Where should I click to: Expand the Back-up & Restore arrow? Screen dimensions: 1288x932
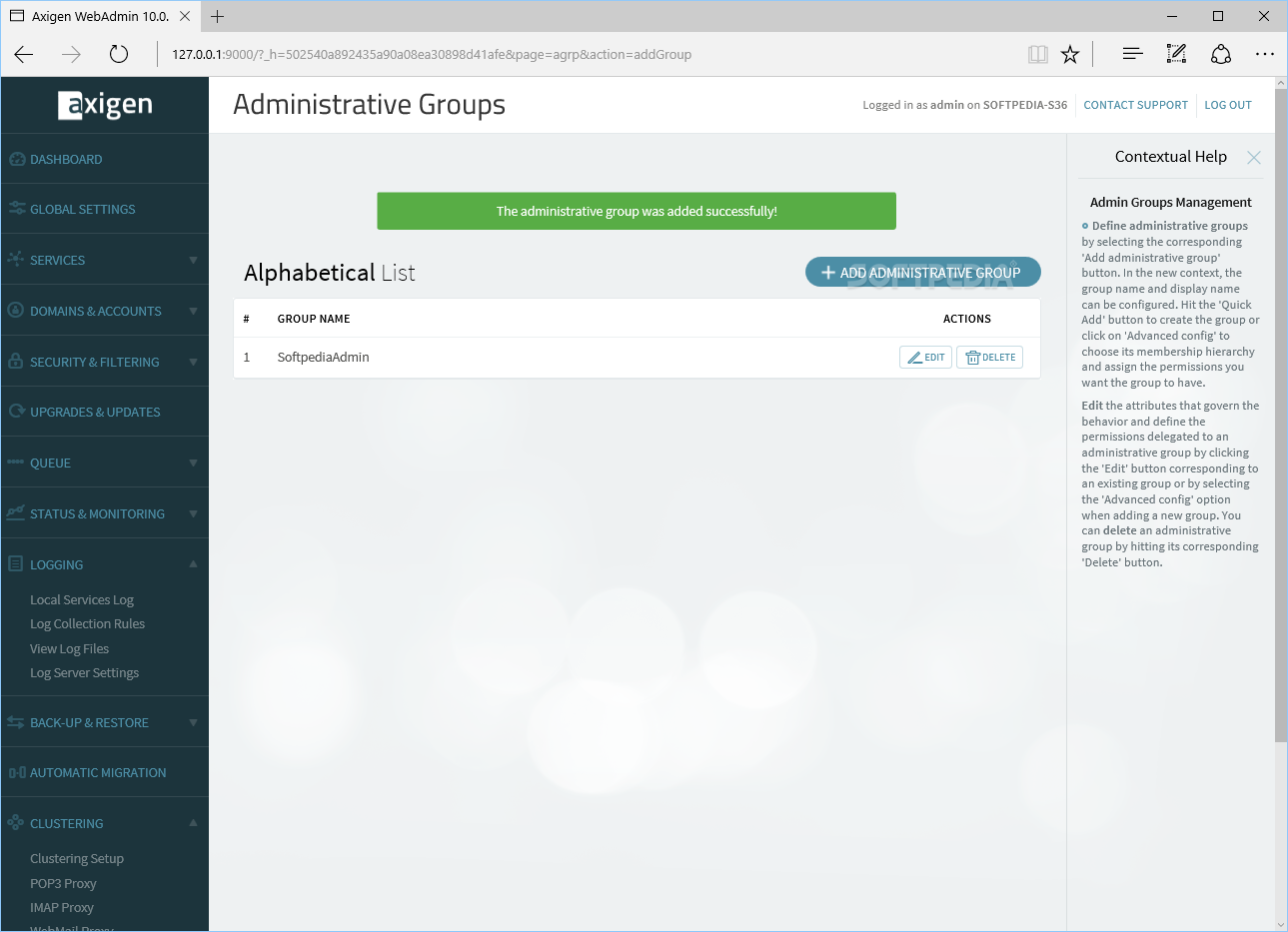(x=193, y=722)
